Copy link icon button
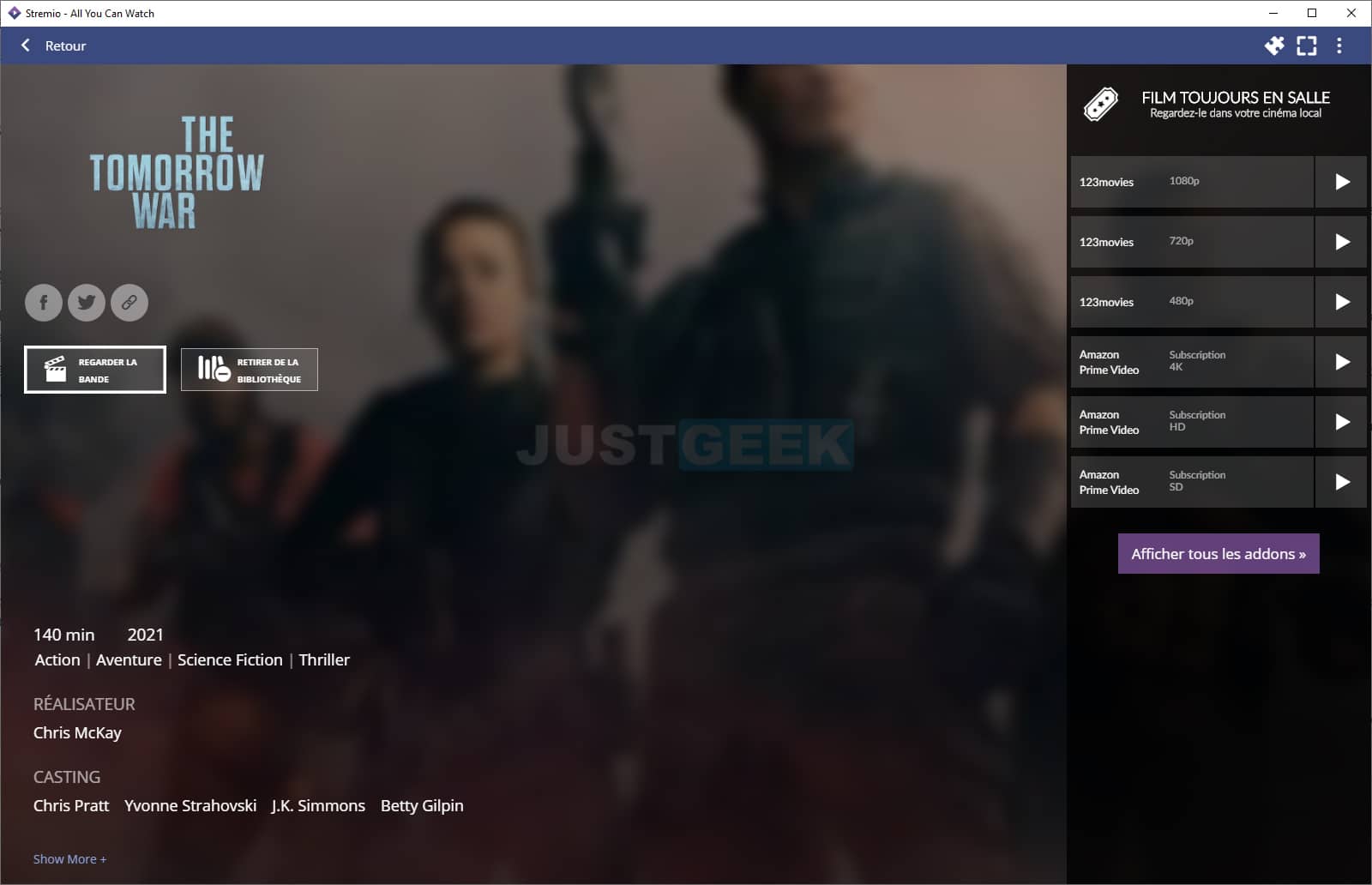 [x=129, y=303]
